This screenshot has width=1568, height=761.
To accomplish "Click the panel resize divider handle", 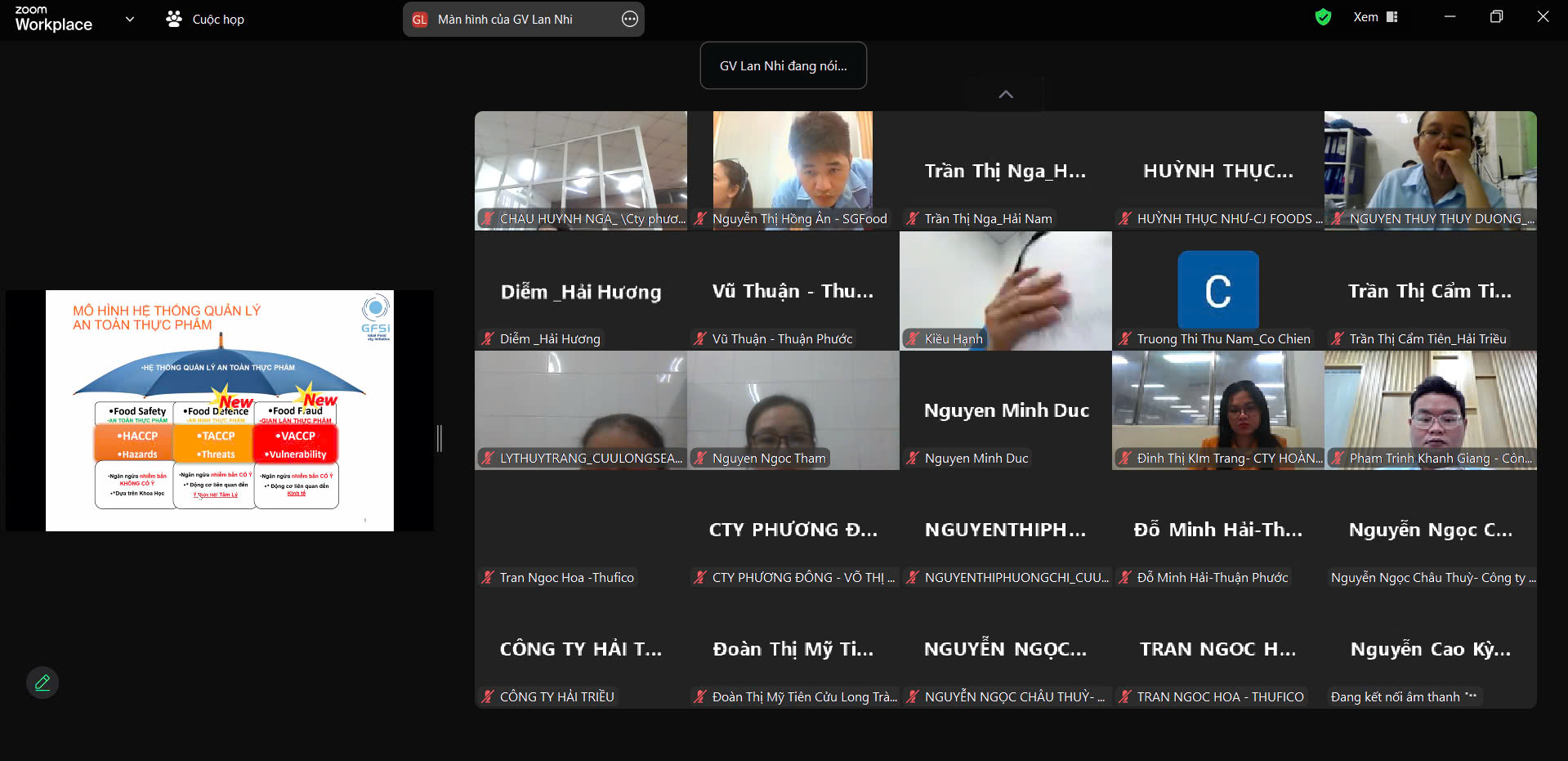I will pos(440,438).
